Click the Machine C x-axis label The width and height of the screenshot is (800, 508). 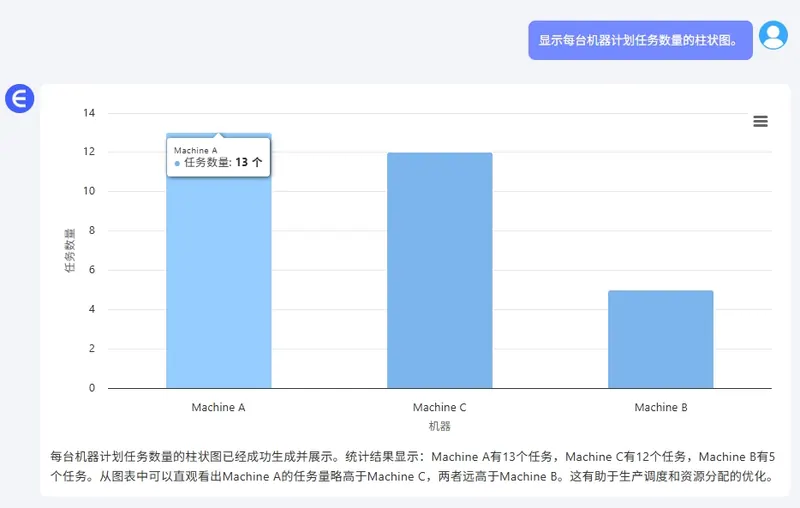coord(439,408)
